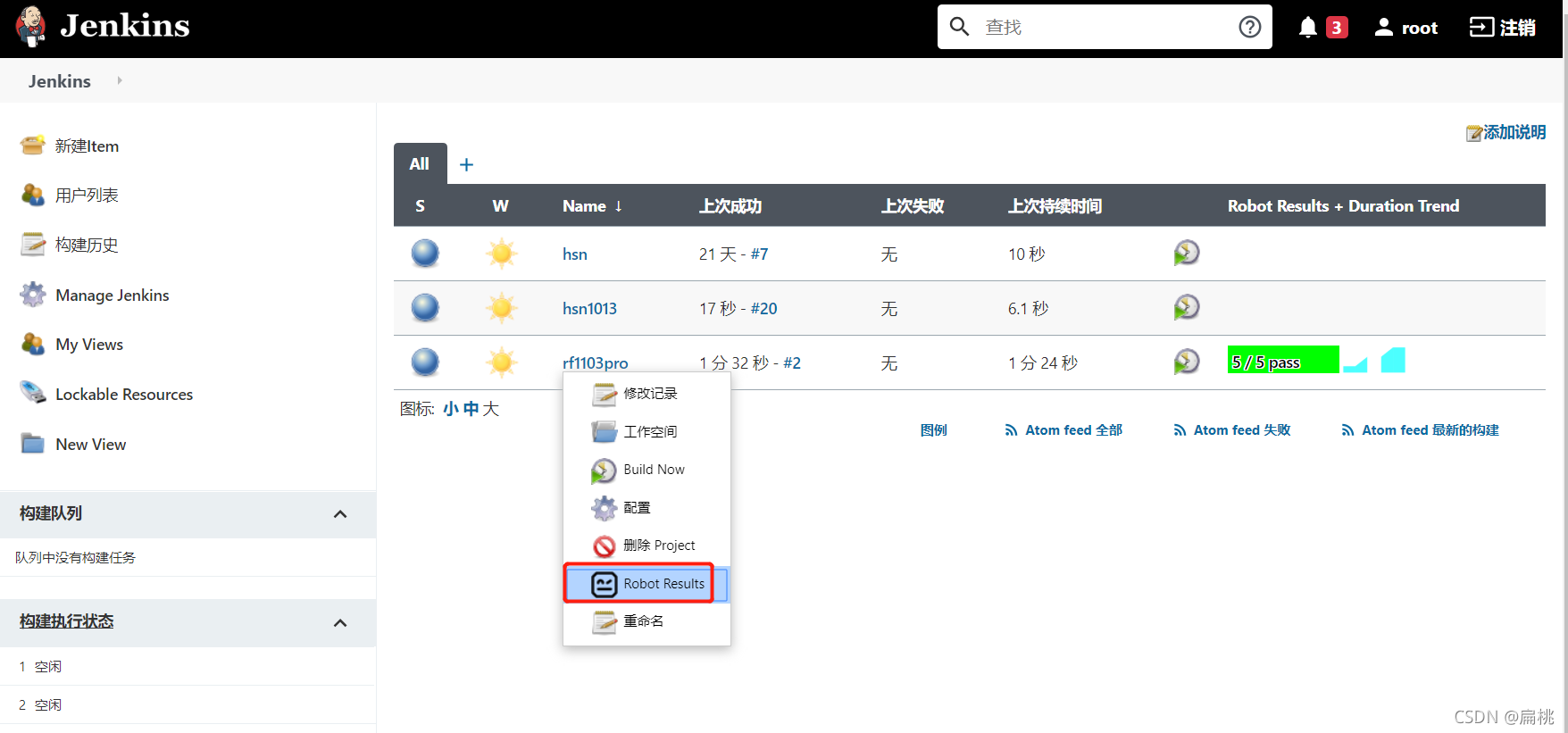
Task: Click the green 5 / 5 pass bar
Action: (1283, 360)
